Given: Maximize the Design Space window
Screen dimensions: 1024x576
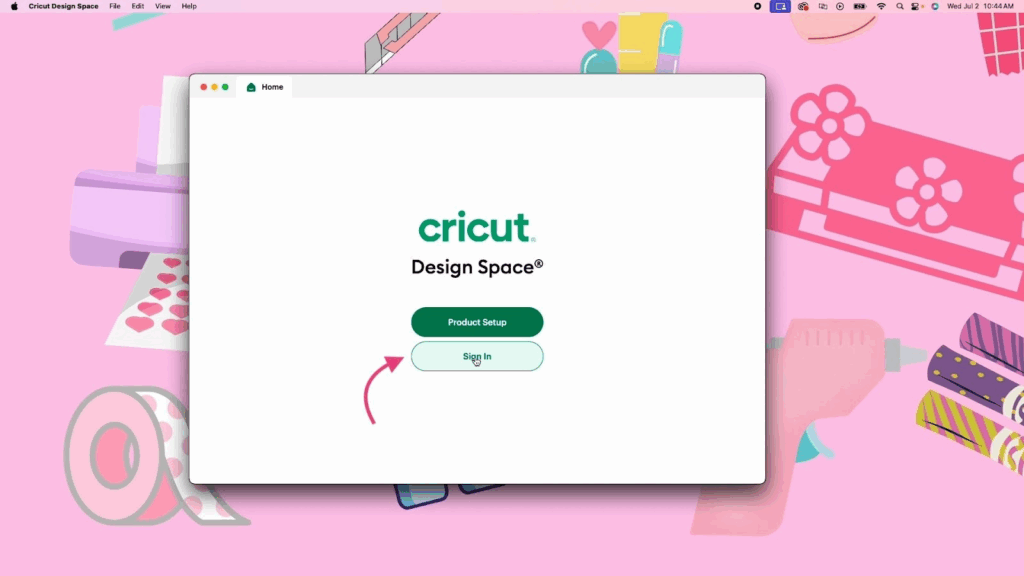Looking at the screenshot, I should click(x=225, y=87).
